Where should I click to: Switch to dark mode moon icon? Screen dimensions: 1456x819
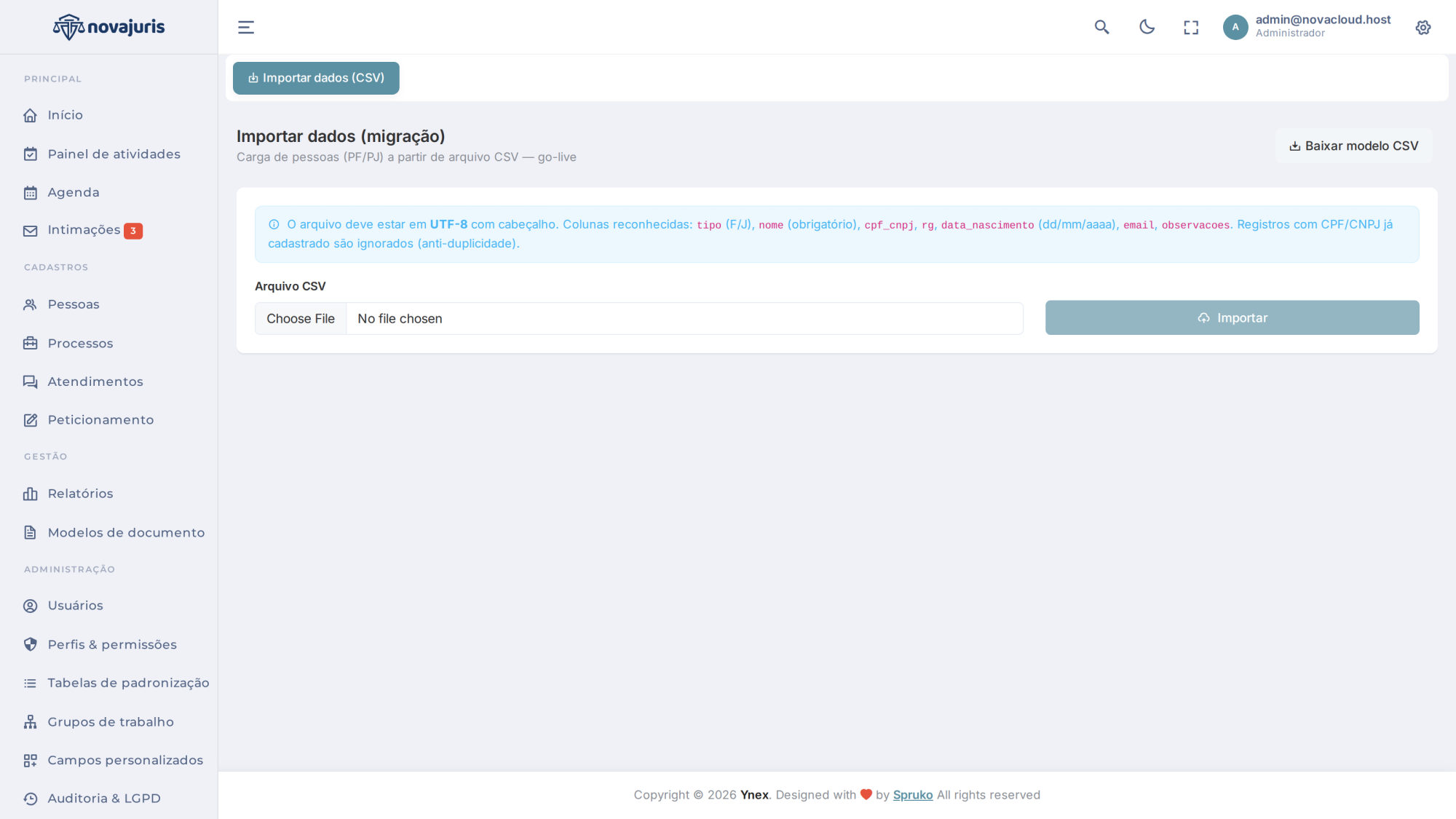pos(1147,27)
